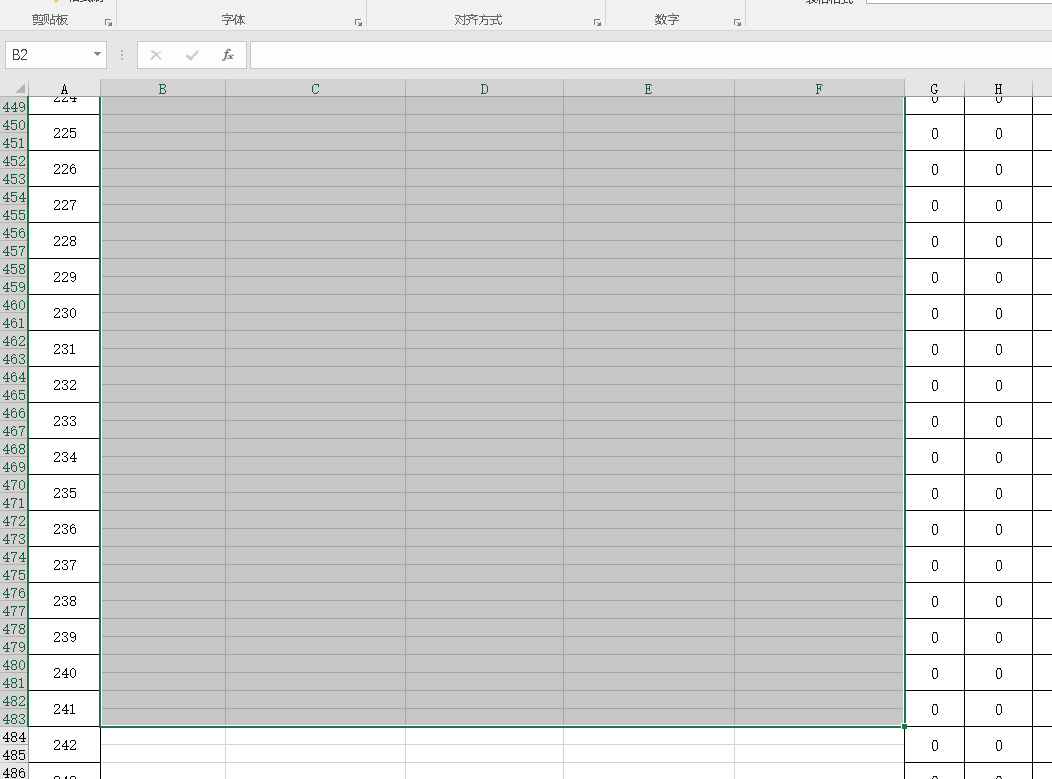The height and width of the screenshot is (779, 1052).
Task: Click cell containing 227
Action: pos(64,205)
